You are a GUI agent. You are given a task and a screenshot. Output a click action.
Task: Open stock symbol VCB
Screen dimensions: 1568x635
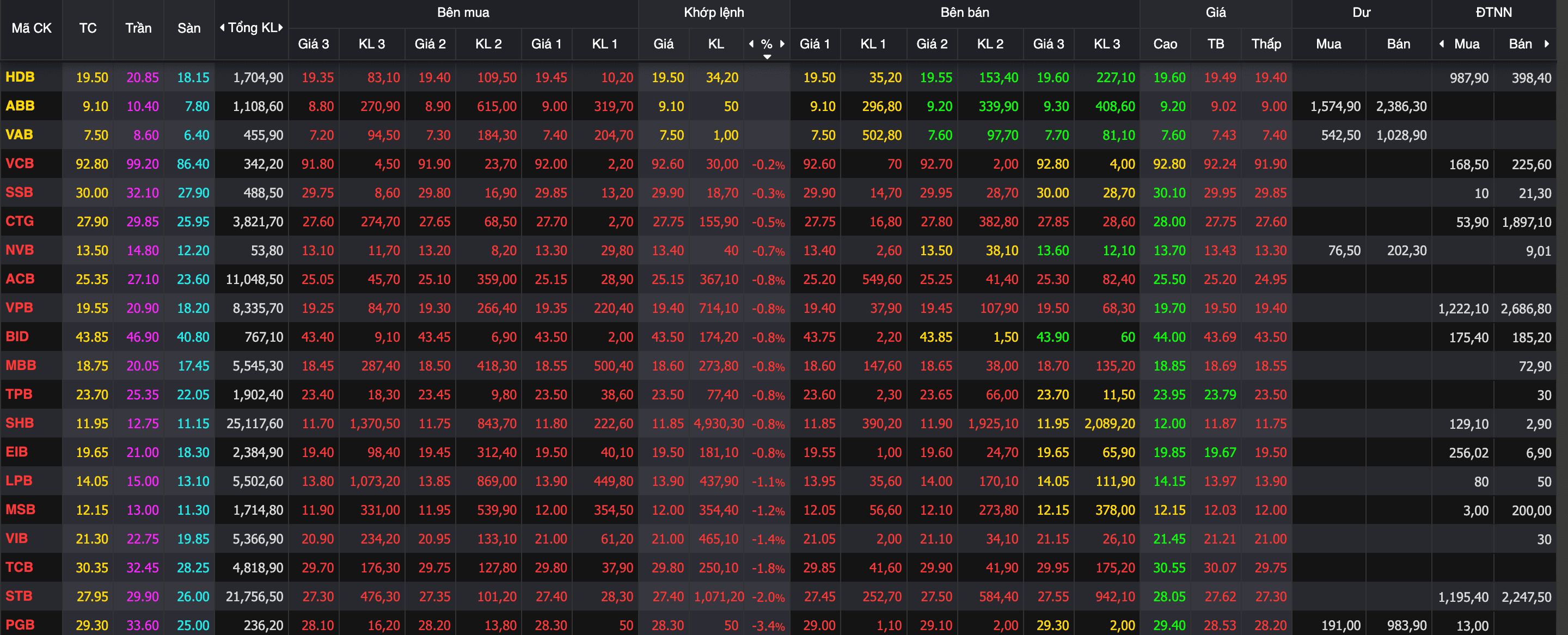(x=20, y=164)
